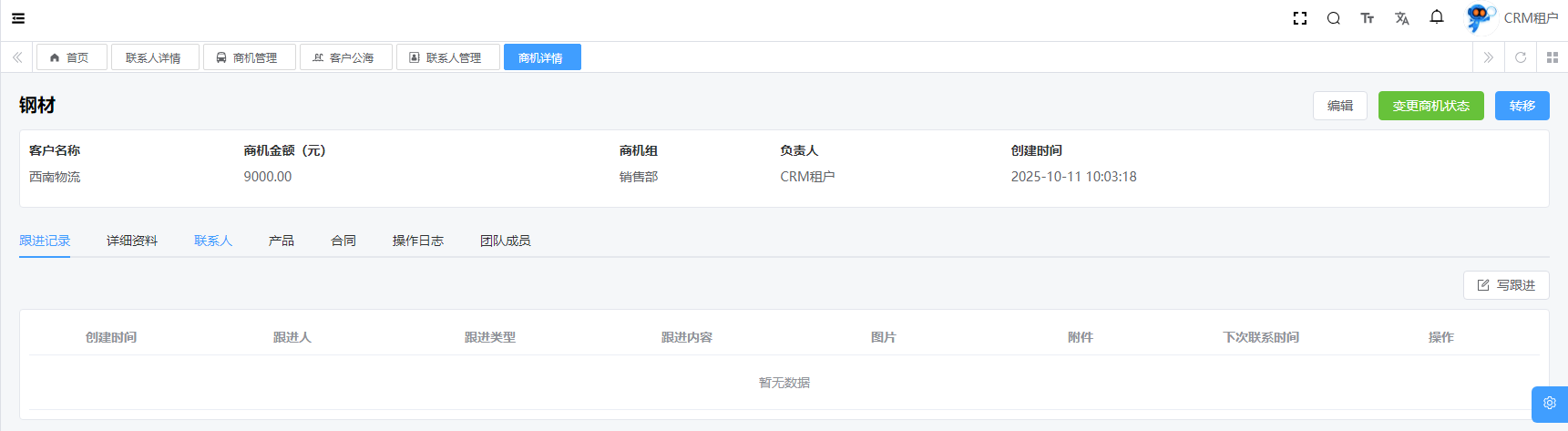Refresh the current tab page
The width and height of the screenshot is (1568, 431).
click(x=1521, y=57)
